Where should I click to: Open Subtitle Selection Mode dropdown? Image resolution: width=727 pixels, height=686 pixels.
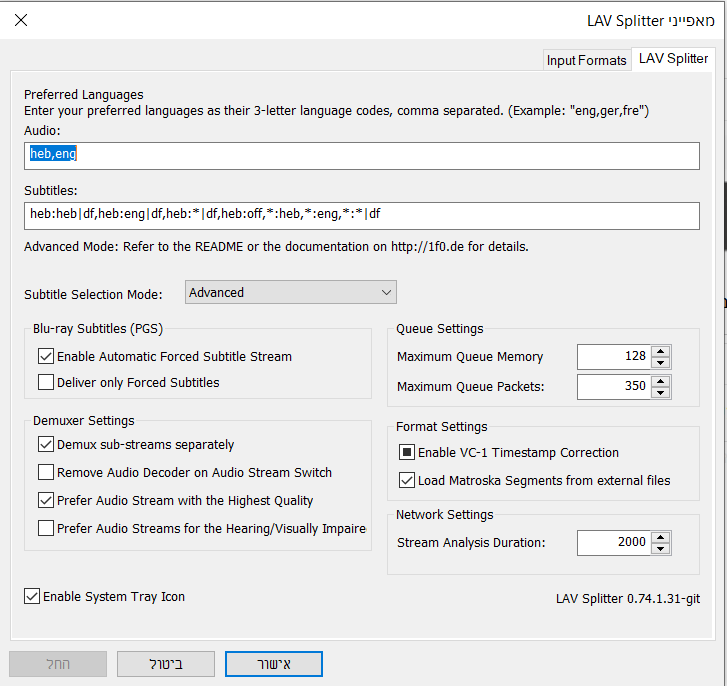291,292
